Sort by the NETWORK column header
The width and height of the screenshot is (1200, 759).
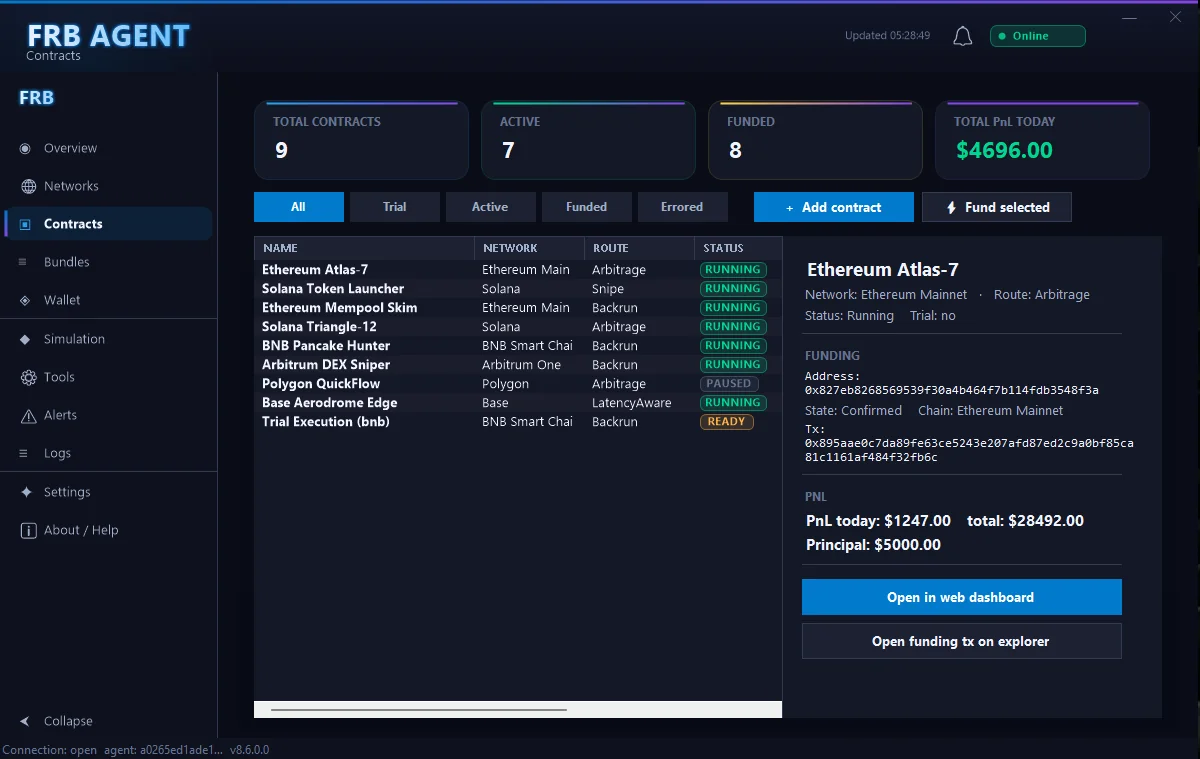click(x=529, y=248)
